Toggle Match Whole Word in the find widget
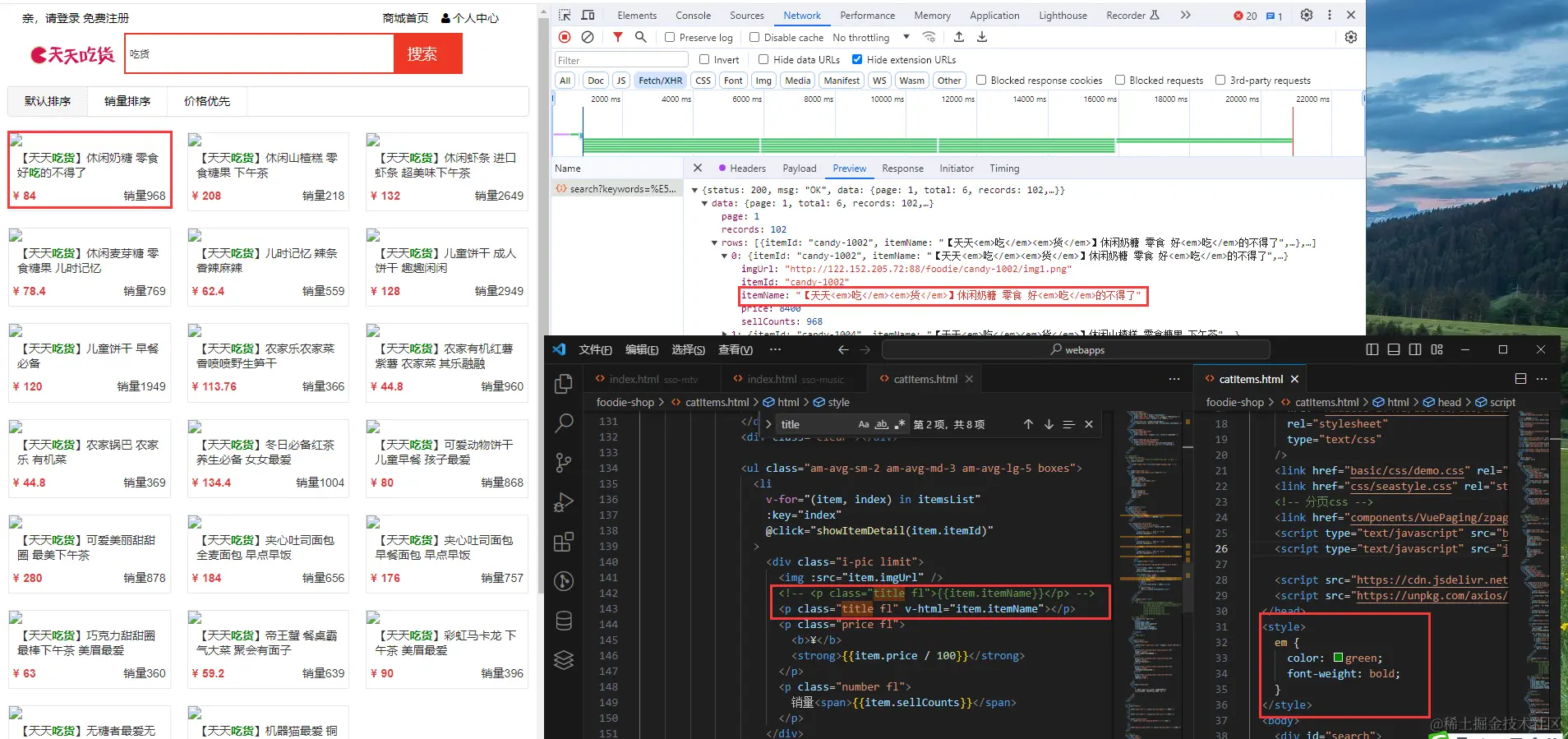The height and width of the screenshot is (739, 1568). click(882, 424)
